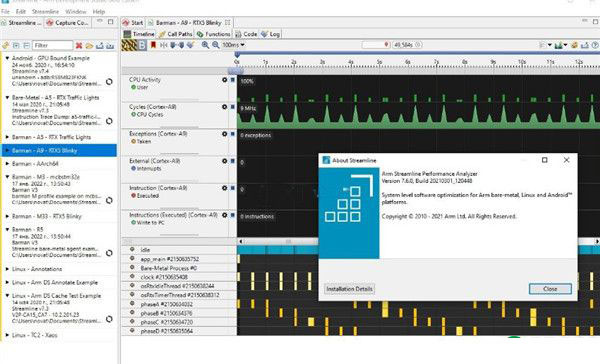Toggle Exceptions (Cortex-A9) blue square indicator
Image resolution: width=600 pixels, height=364 pixels.
pos(232,134)
